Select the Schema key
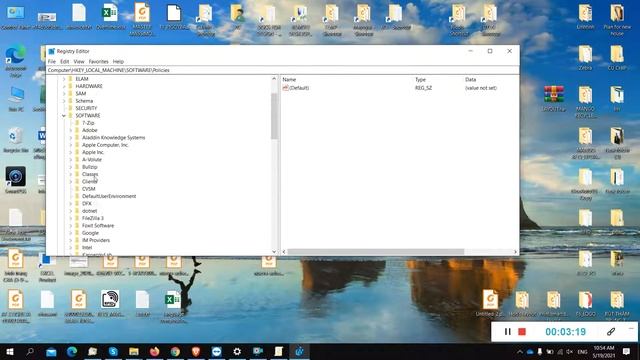This screenshot has width=640, height=360. (84, 101)
